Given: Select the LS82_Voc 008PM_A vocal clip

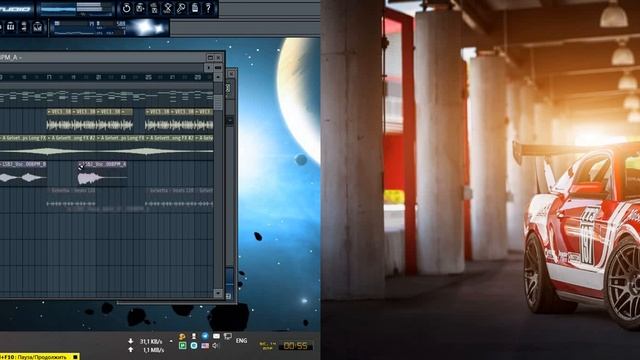Looking at the screenshot, I should point(102,173).
